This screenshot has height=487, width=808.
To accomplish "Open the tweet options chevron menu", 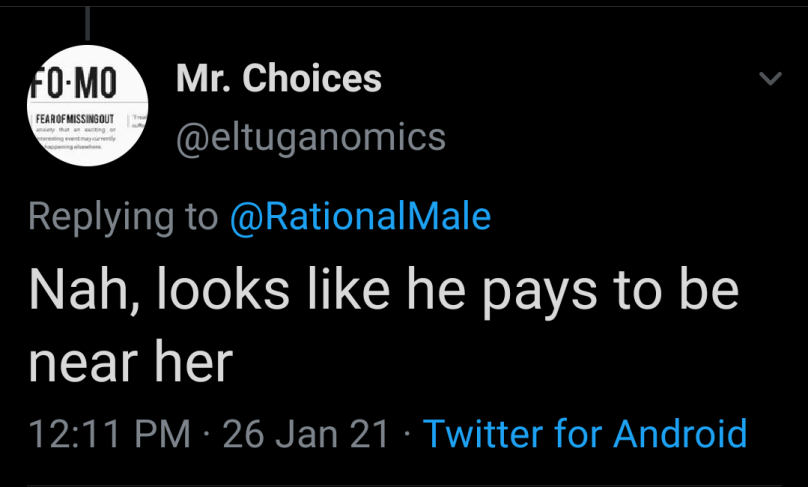I will pyautogui.click(x=769, y=79).
